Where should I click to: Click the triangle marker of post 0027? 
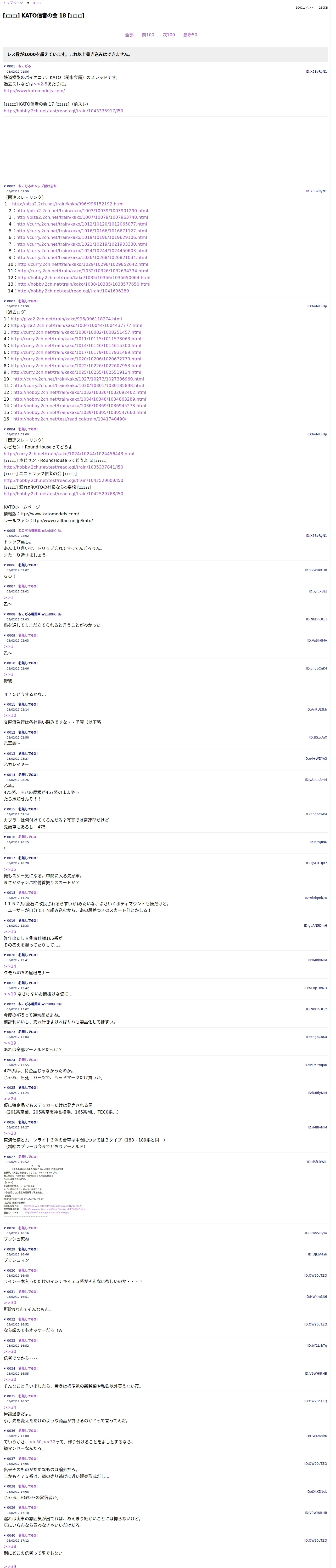(x=5, y=1157)
